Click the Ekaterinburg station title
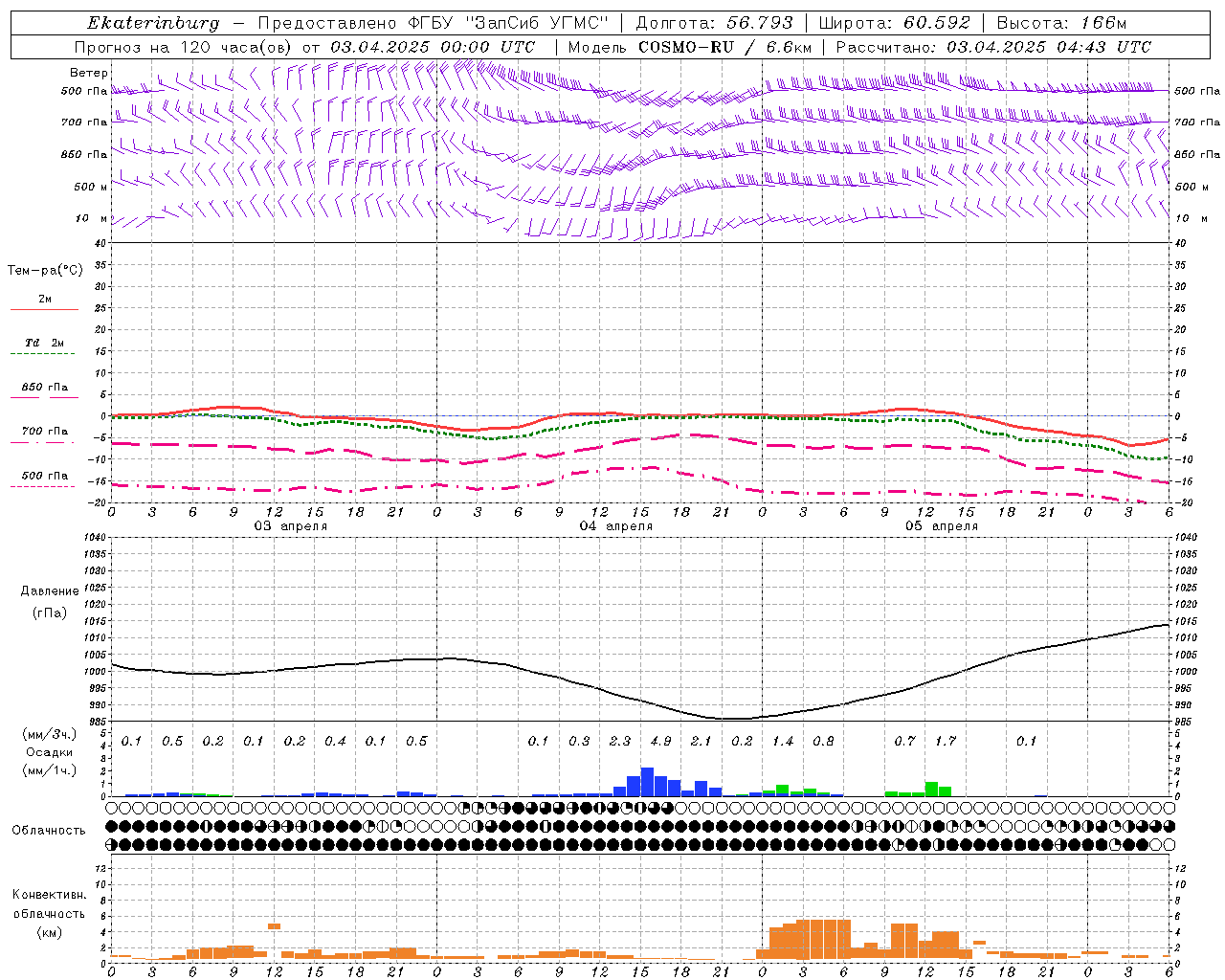The width and height of the screenshot is (1225, 980). click(x=153, y=23)
